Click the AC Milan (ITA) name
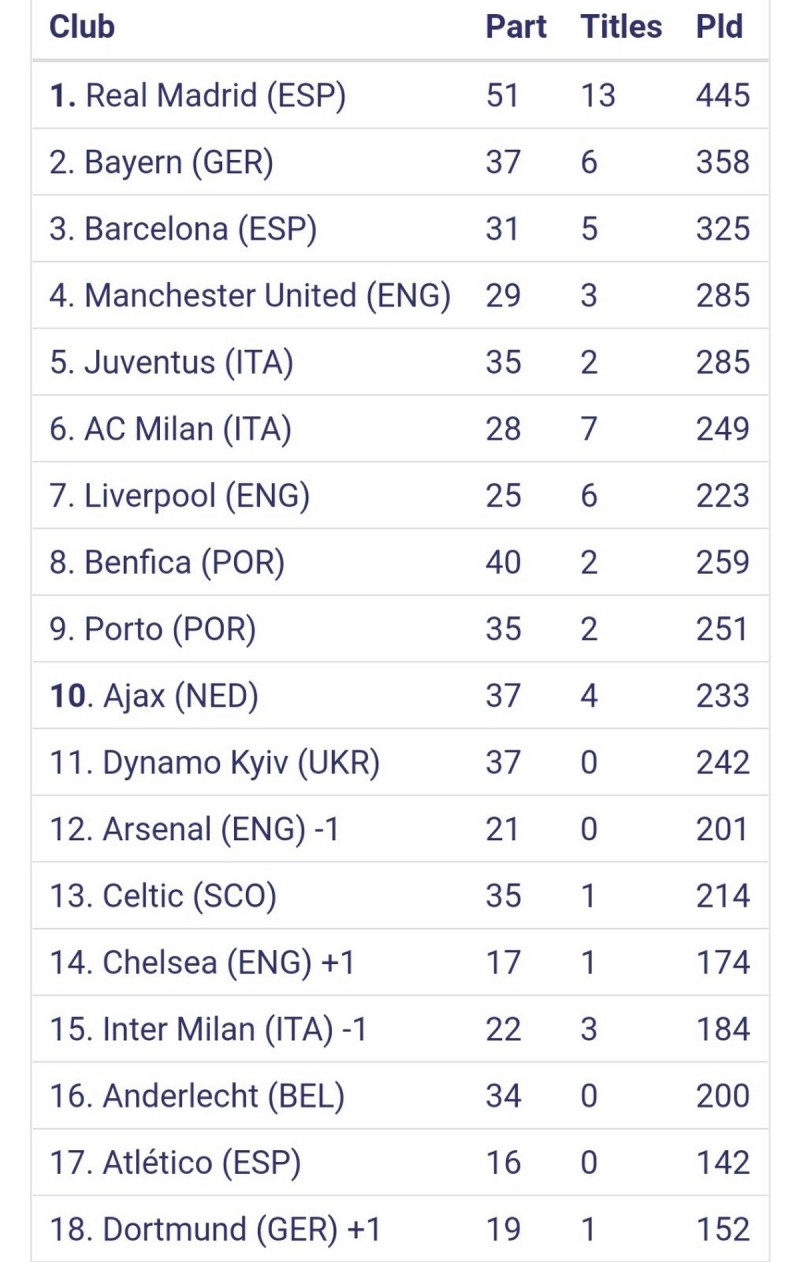The image size is (800, 1262). pyautogui.click(x=188, y=429)
